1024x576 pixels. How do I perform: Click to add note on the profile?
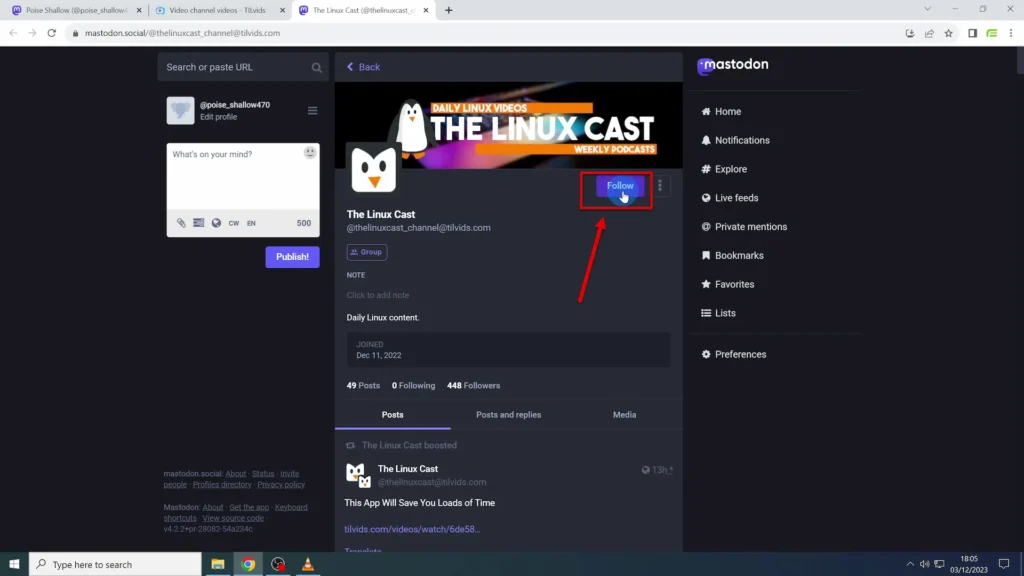377,295
